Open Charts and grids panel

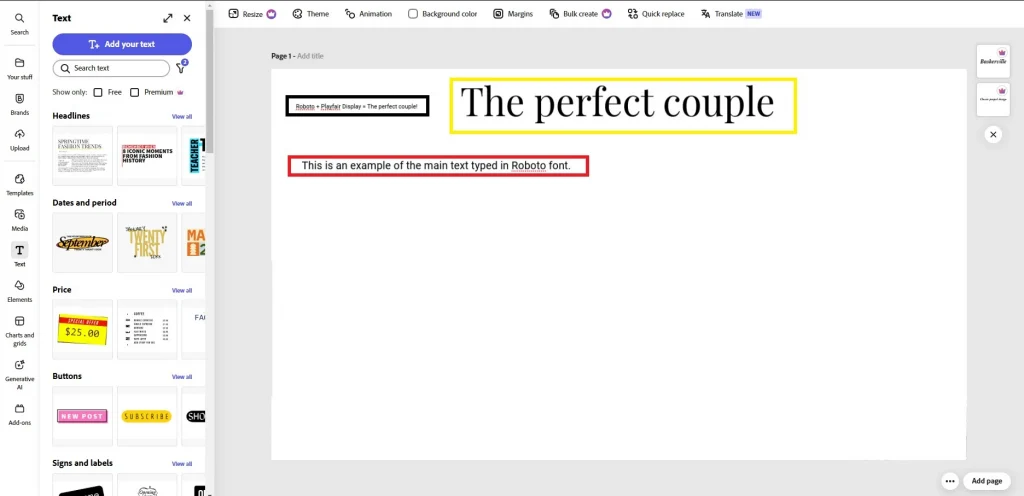[20, 331]
